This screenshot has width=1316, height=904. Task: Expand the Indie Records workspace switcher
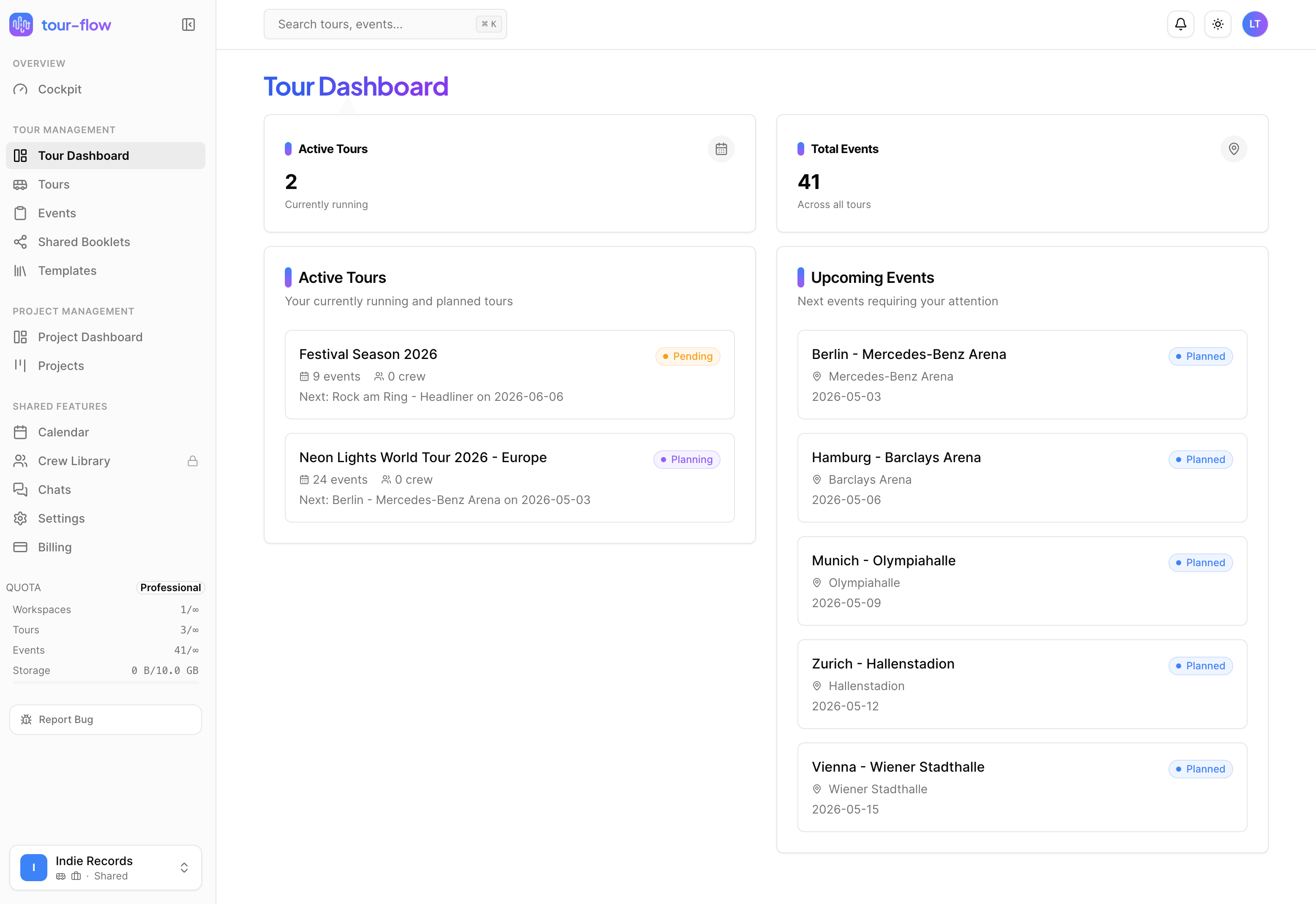click(184, 867)
